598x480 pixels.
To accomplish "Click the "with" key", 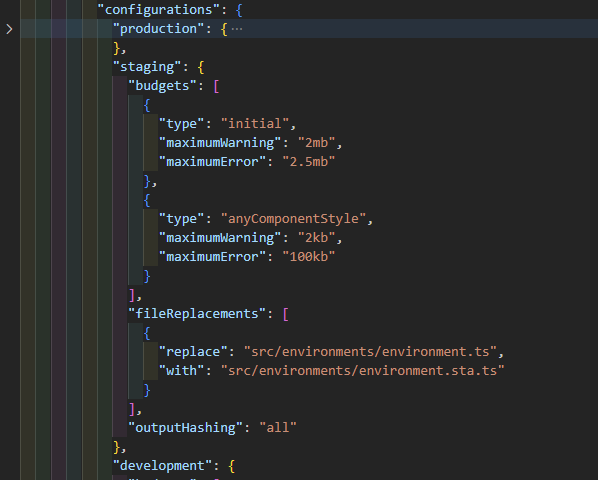I will 182,371.
